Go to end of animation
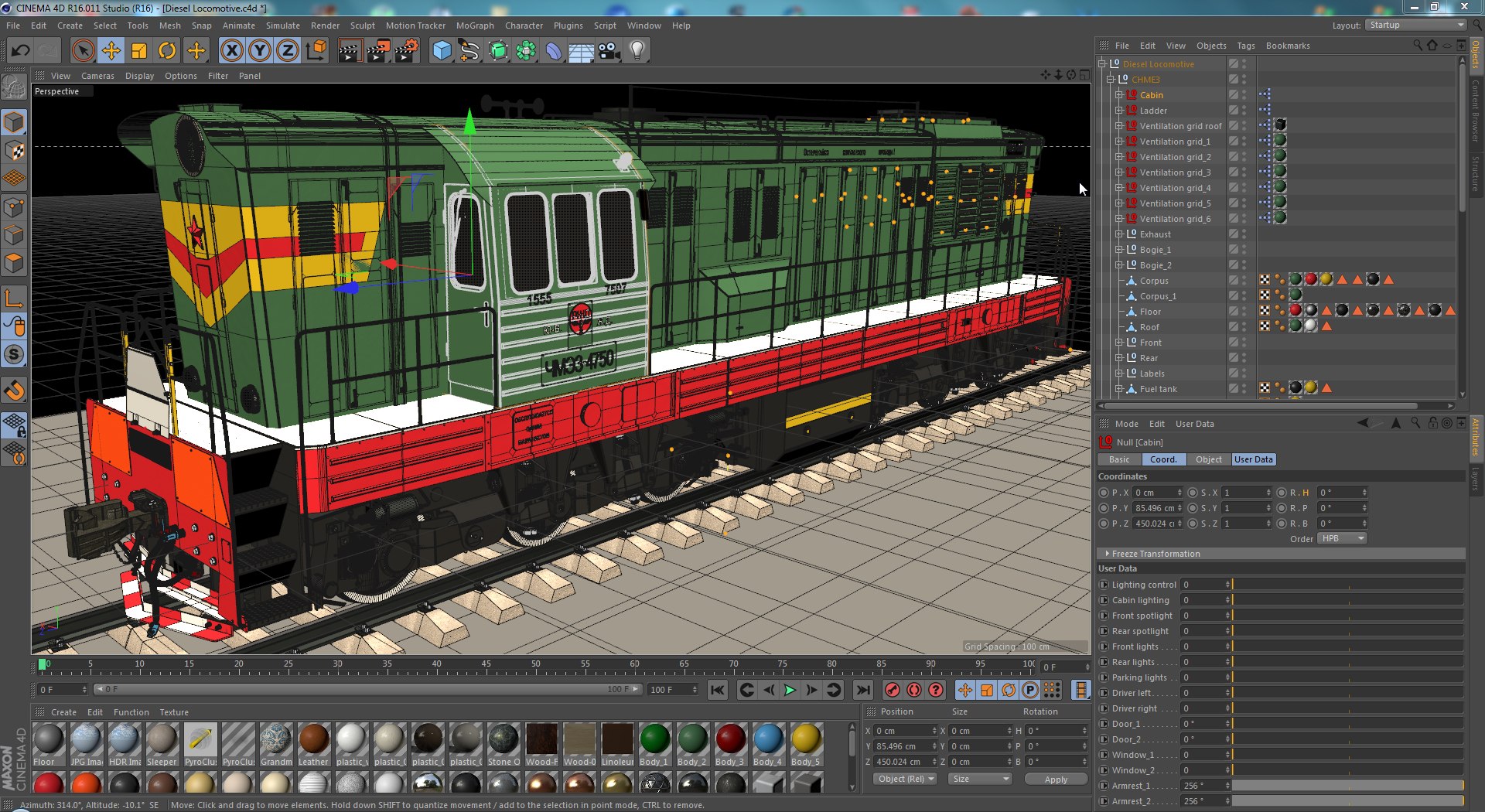The height and width of the screenshot is (812, 1485). [863, 690]
